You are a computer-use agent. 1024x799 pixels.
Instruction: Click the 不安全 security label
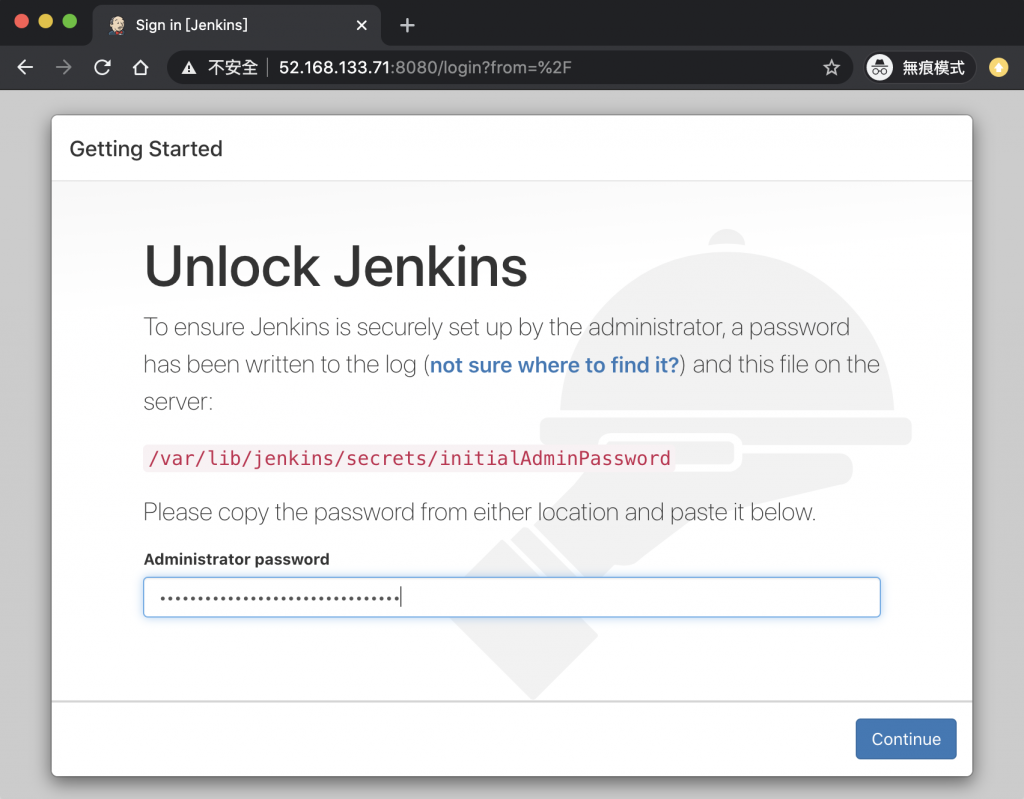pos(233,68)
